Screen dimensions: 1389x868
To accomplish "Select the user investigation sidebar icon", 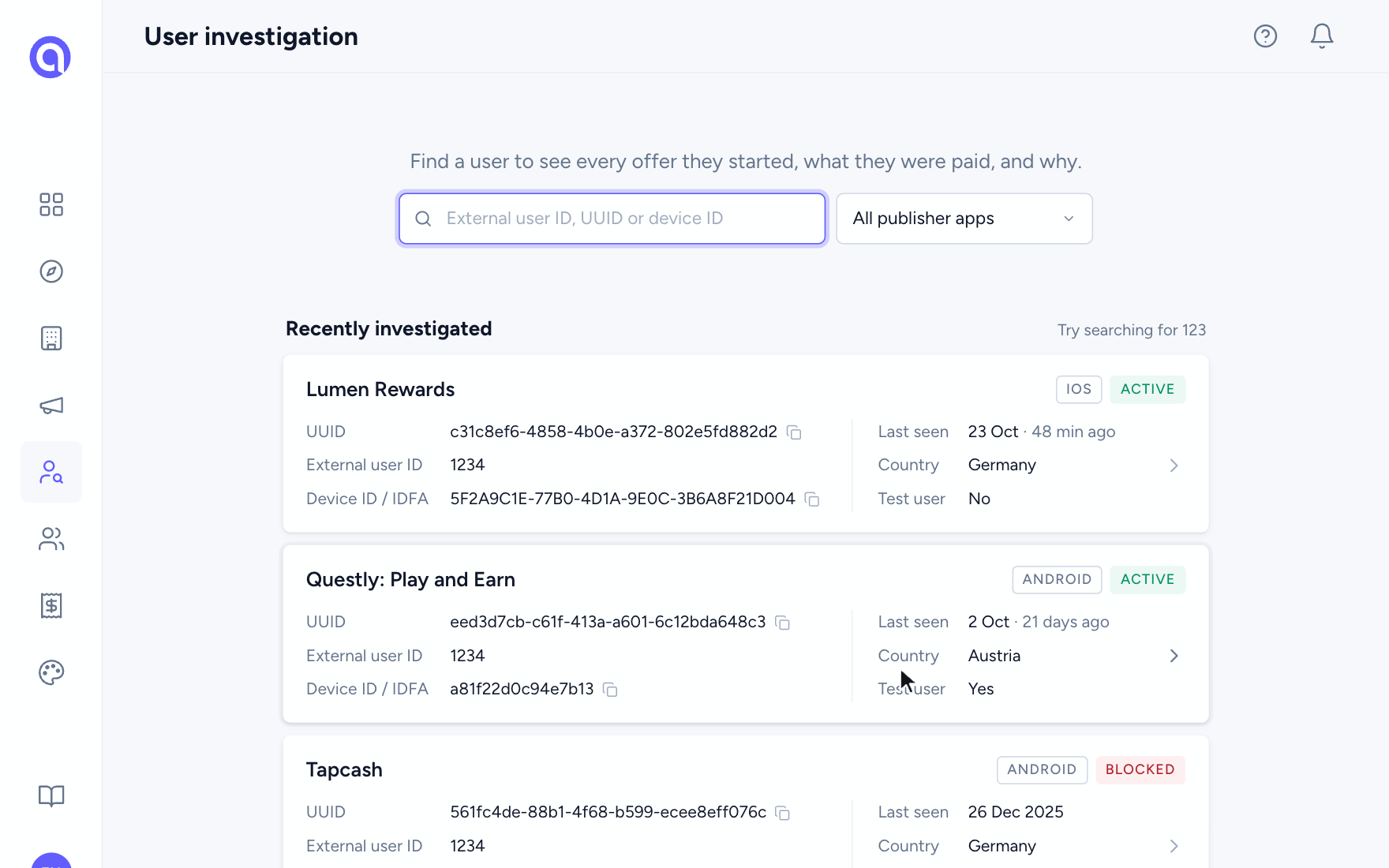I will pos(51,472).
